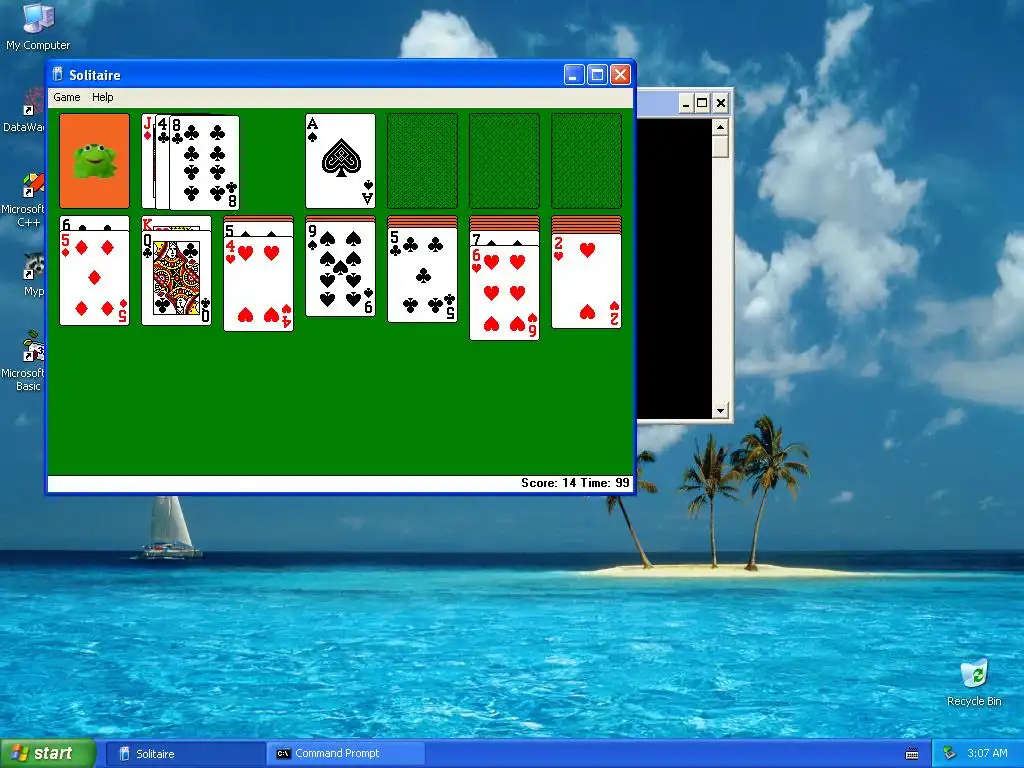Switch to Command Prompt in the taskbar
Screen dimensions: 1024x768
[346, 754]
